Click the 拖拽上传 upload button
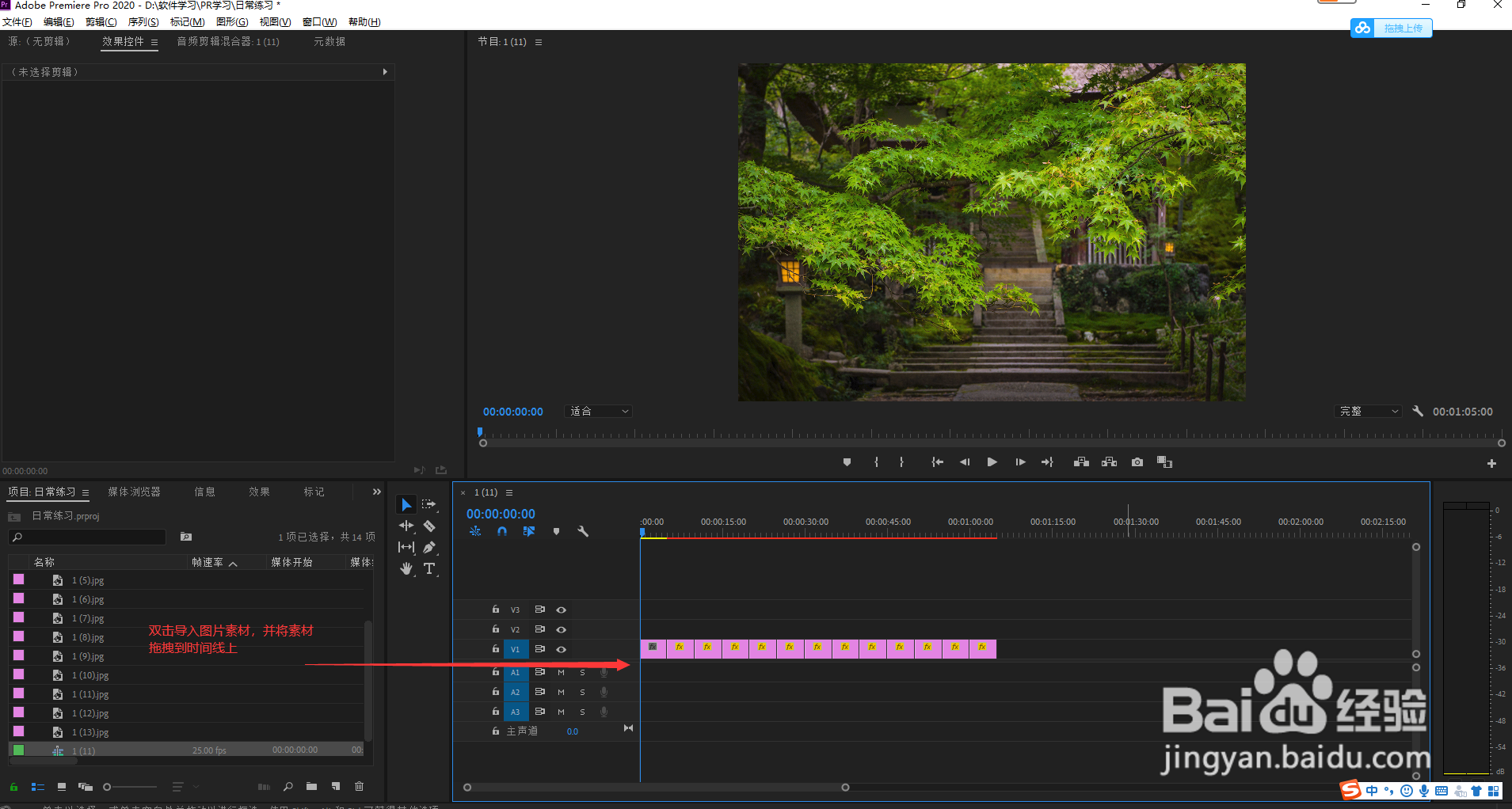Screen dimensions: 1512x809 pos(1392,28)
